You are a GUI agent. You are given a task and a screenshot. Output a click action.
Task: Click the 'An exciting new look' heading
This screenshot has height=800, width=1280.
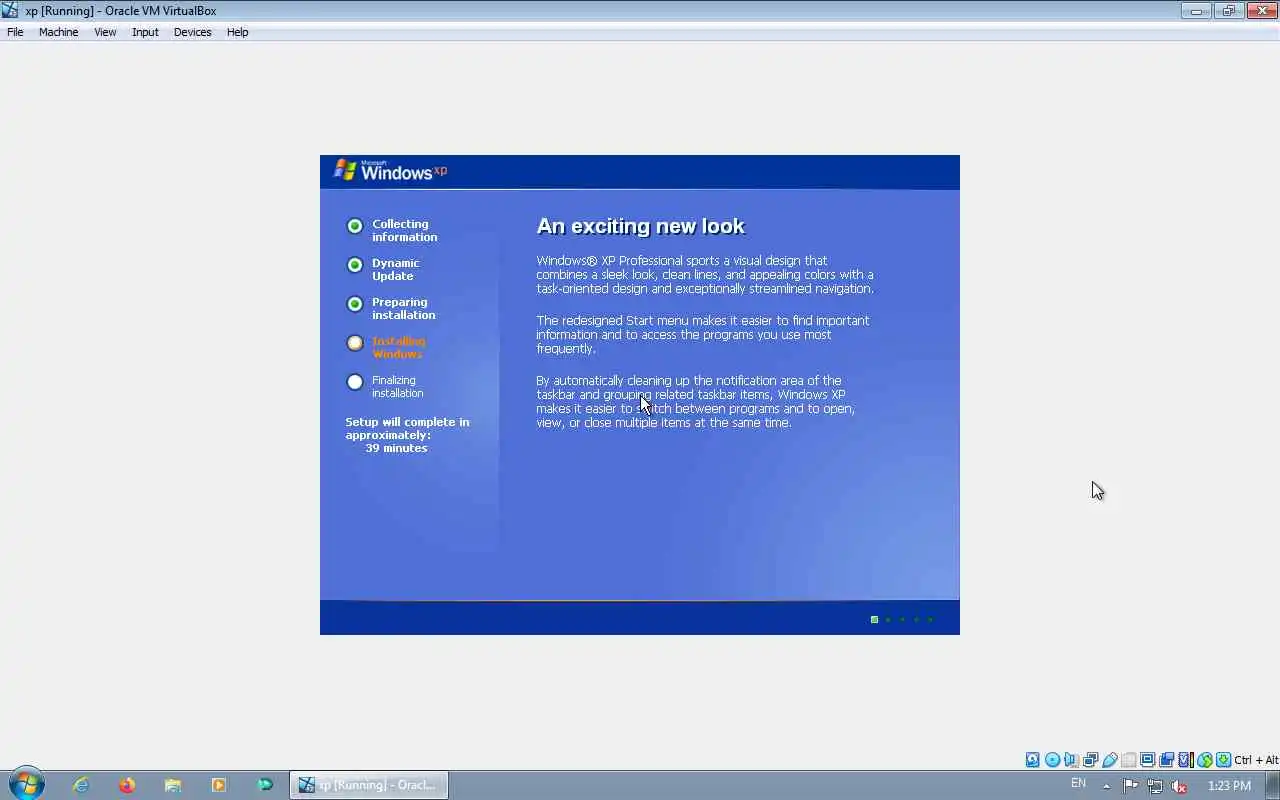coord(640,226)
